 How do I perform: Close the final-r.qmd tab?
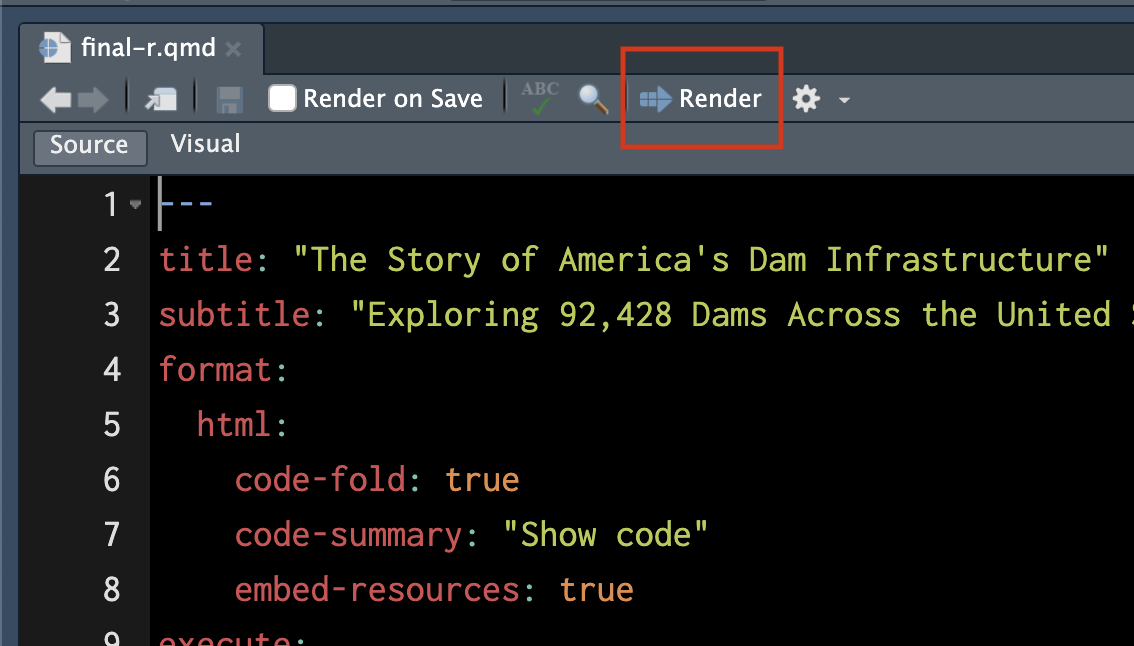pos(233,49)
